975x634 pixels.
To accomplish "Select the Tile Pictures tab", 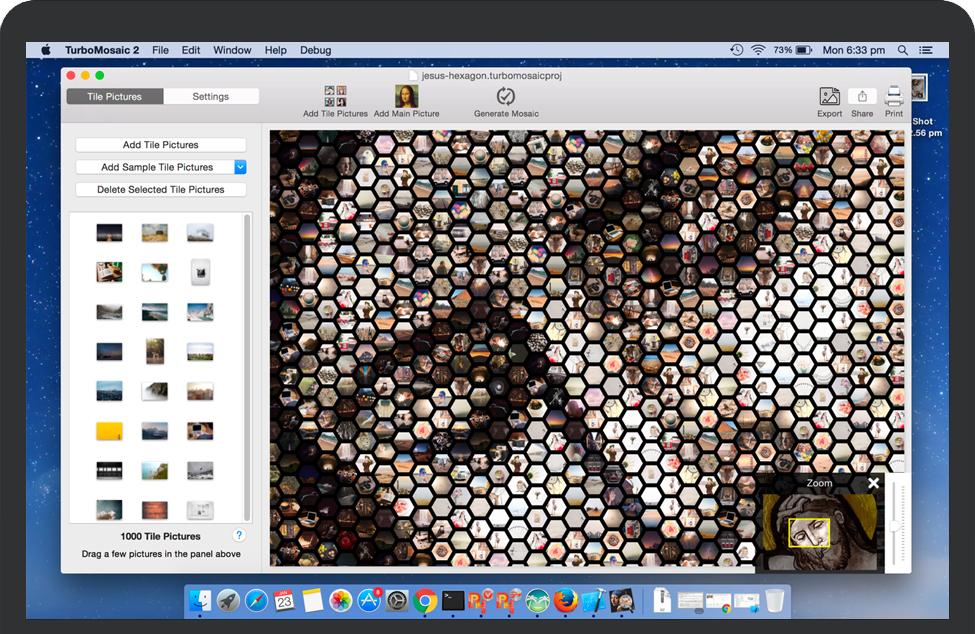I will [x=115, y=97].
